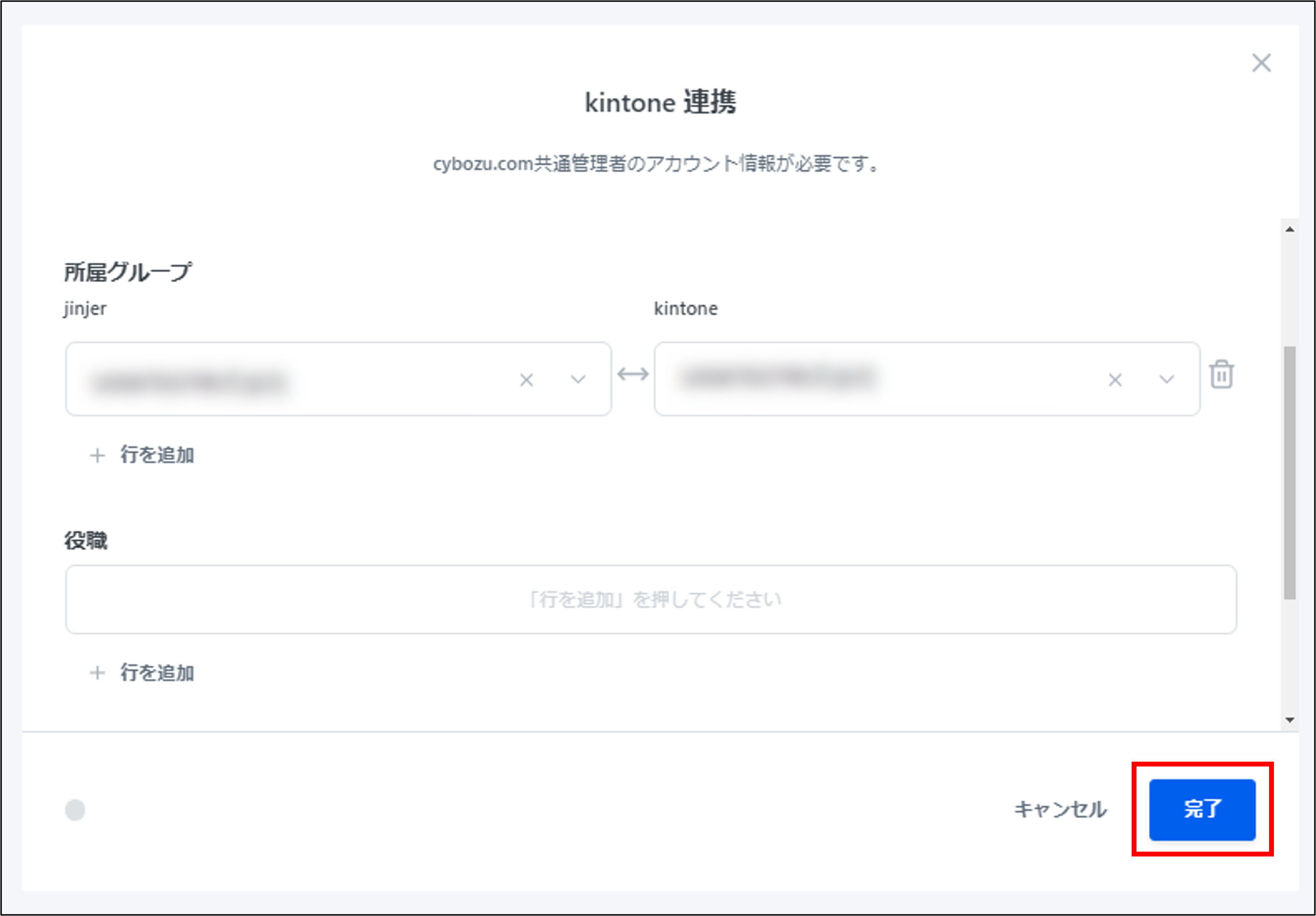Select キャンセル to cancel the dialog
Screen dimensions: 1316x916
(1061, 810)
